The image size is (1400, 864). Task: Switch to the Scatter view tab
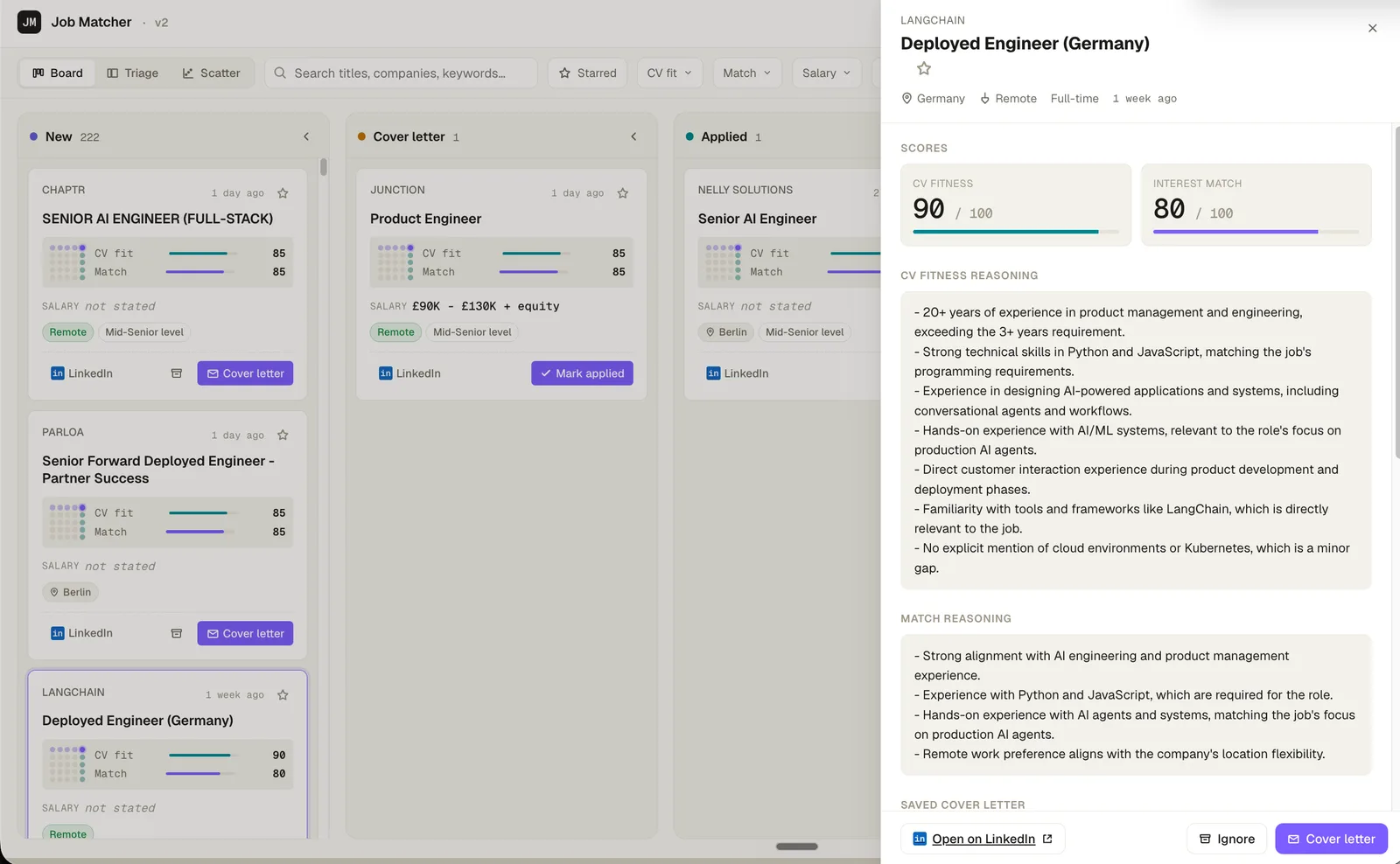[x=211, y=73]
